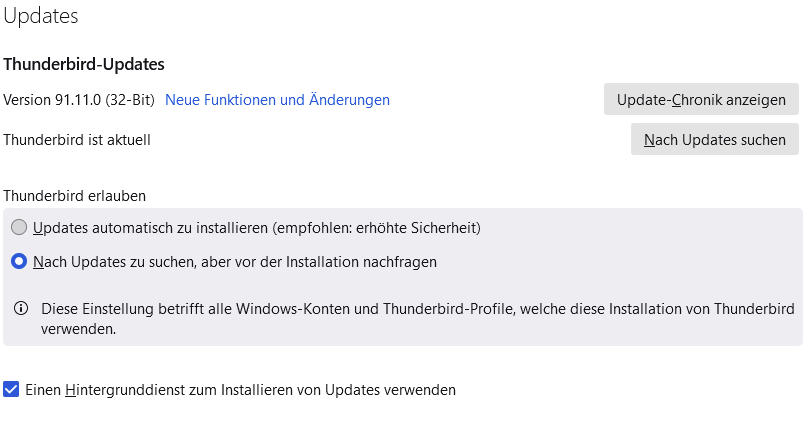
Task: Select the "Nach Updates zu suchen" radio button
Action: click(18, 262)
